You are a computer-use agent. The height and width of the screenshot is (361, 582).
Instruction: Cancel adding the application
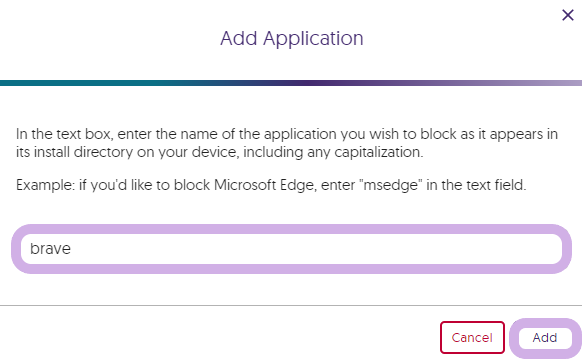click(472, 338)
